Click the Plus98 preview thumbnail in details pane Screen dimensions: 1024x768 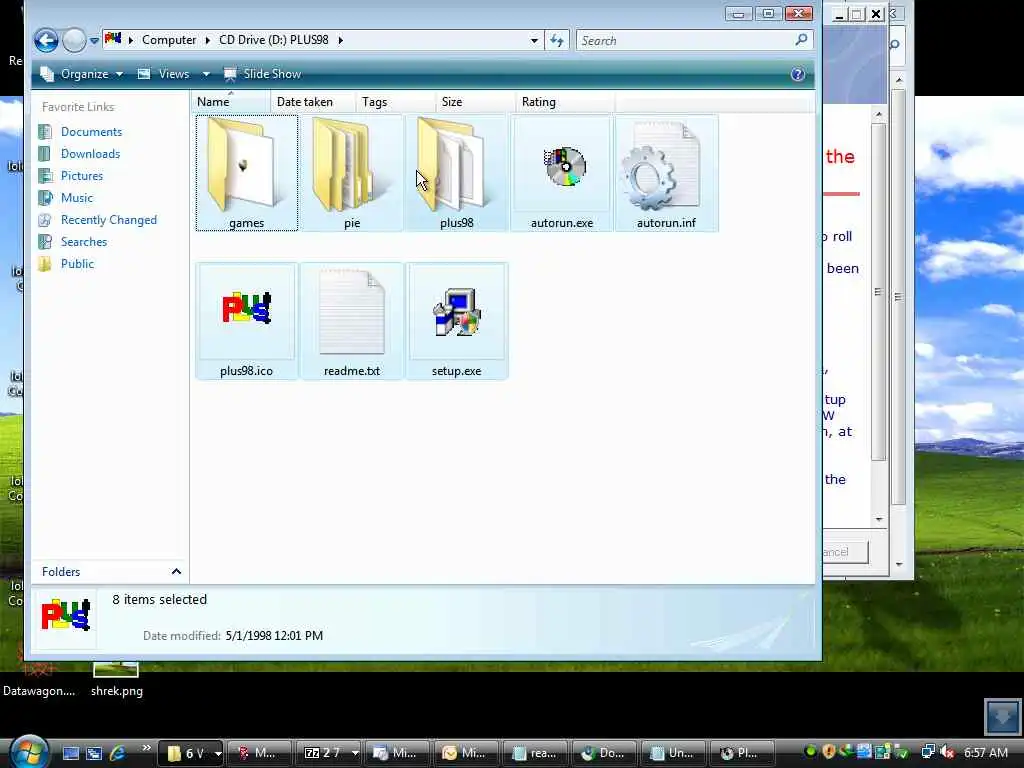click(65, 615)
